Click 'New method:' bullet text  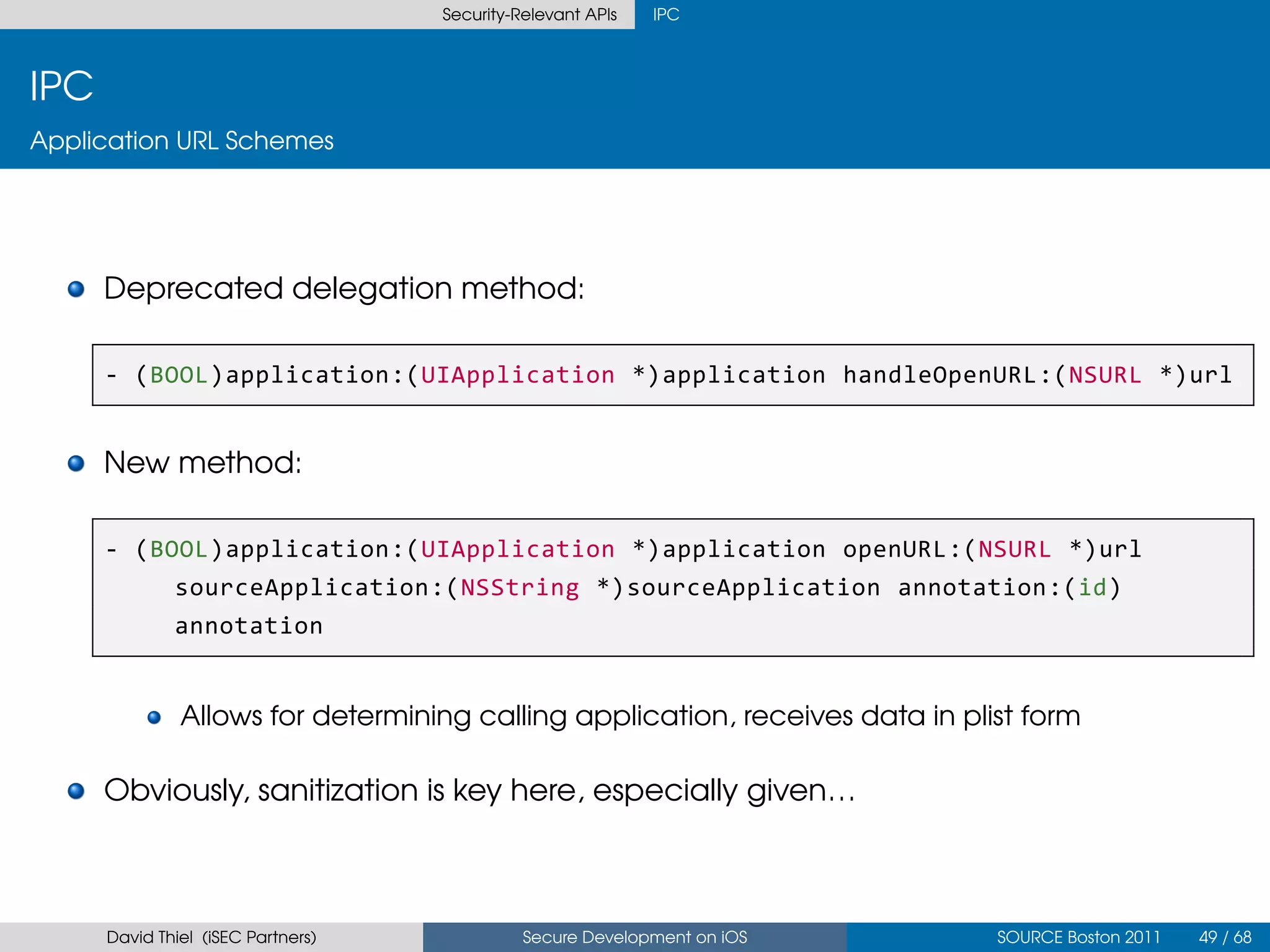click(x=203, y=462)
